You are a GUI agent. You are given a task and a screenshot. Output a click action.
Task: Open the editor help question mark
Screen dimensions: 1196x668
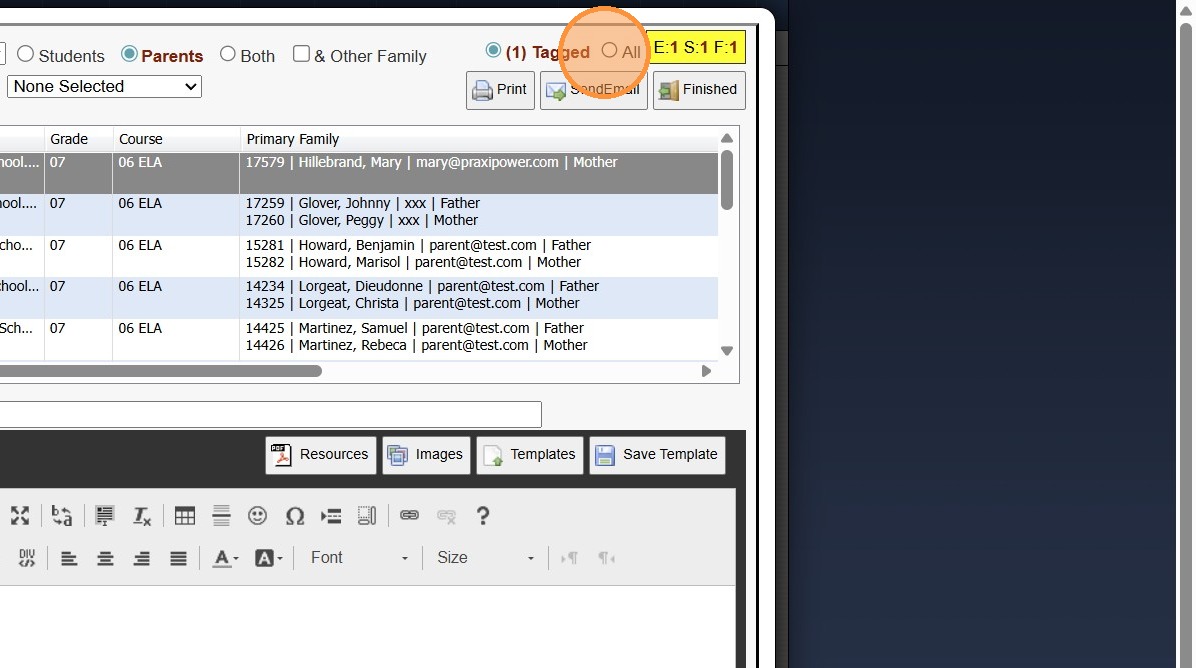point(483,516)
